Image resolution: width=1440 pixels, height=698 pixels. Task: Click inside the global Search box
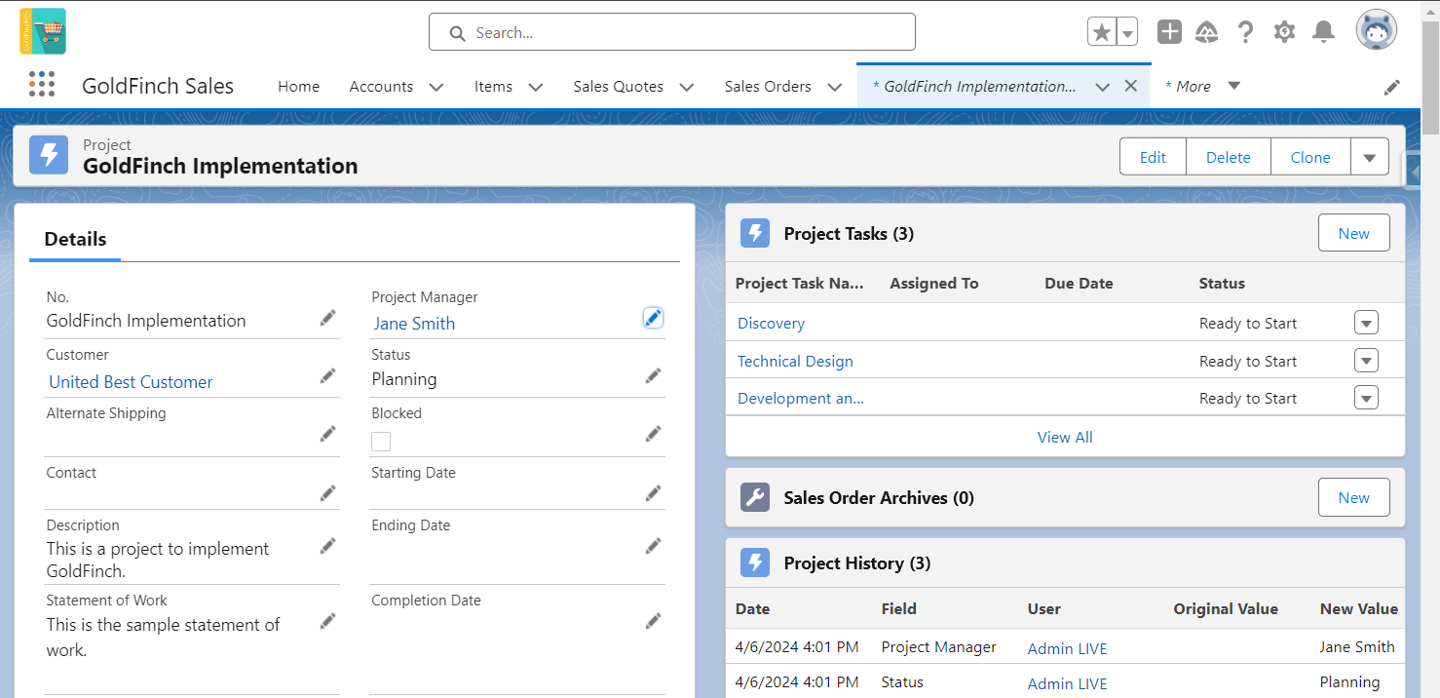click(672, 32)
